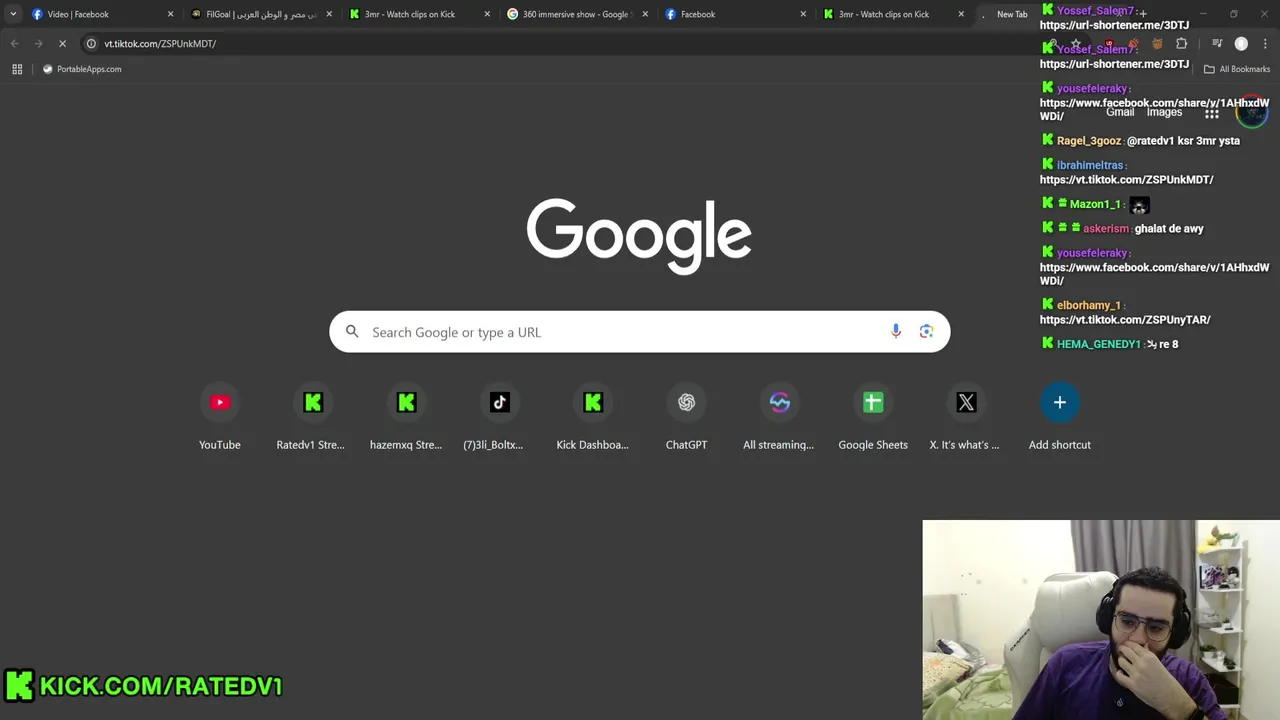Open the bookmarks bar apps grid icon
The width and height of the screenshot is (1280, 720).
pyautogui.click(x=17, y=69)
